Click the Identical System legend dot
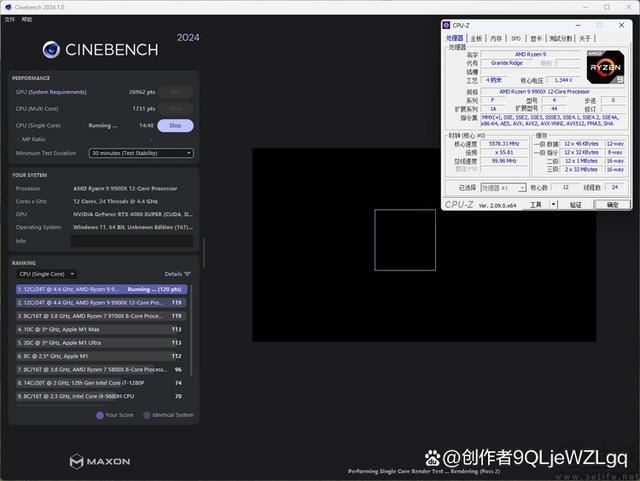The height and width of the screenshot is (481, 640). pyautogui.click(x=146, y=415)
